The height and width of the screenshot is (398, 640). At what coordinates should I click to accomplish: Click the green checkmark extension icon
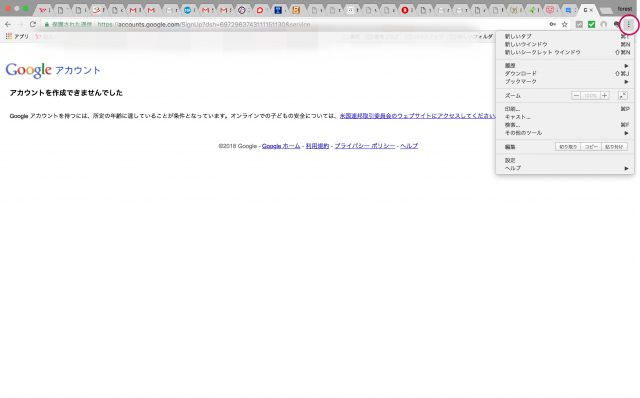pos(591,24)
